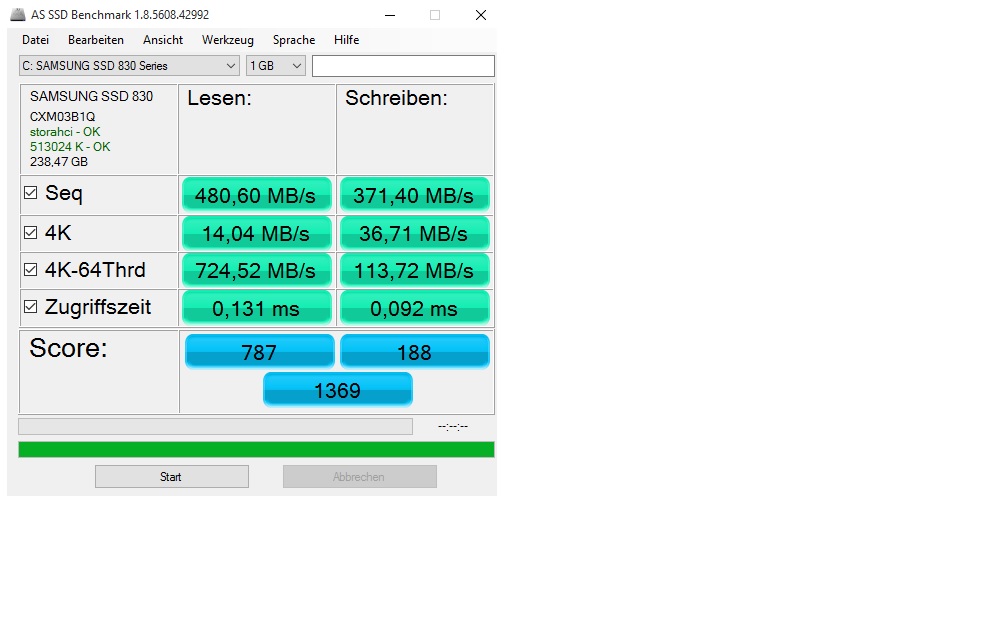Click the empty text field beside size
The width and height of the screenshot is (1008, 630).
pos(403,66)
